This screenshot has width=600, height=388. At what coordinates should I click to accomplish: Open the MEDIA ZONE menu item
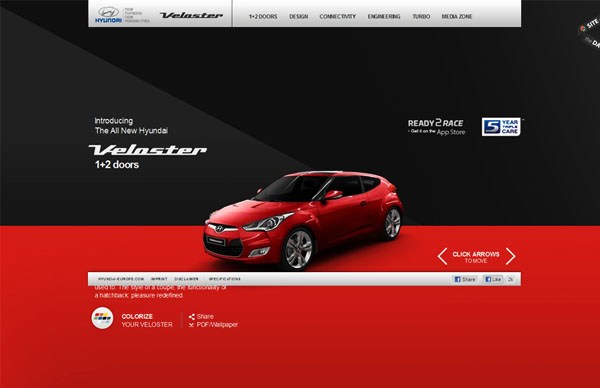tap(457, 16)
